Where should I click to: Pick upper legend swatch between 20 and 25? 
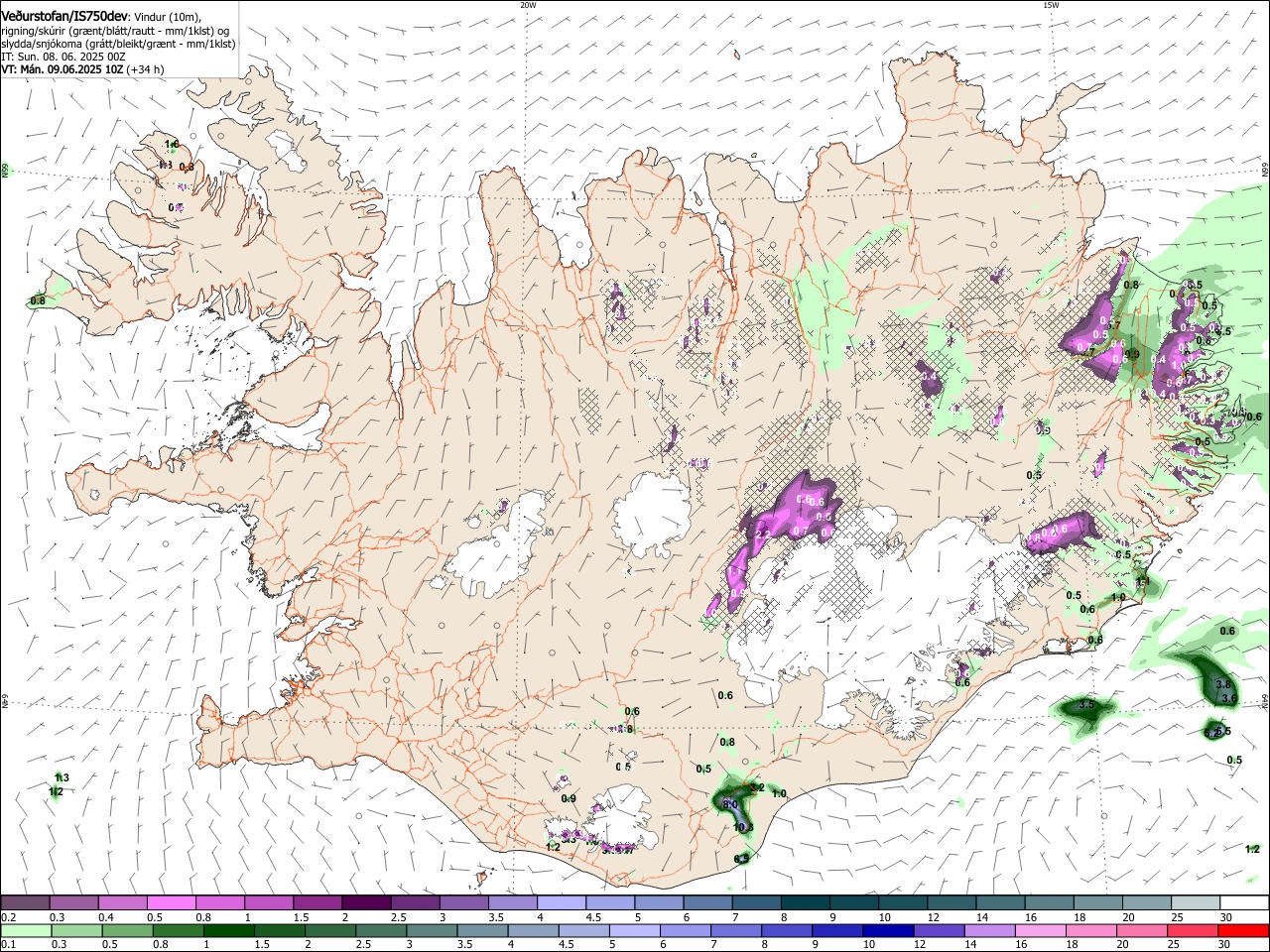tap(1147, 902)
